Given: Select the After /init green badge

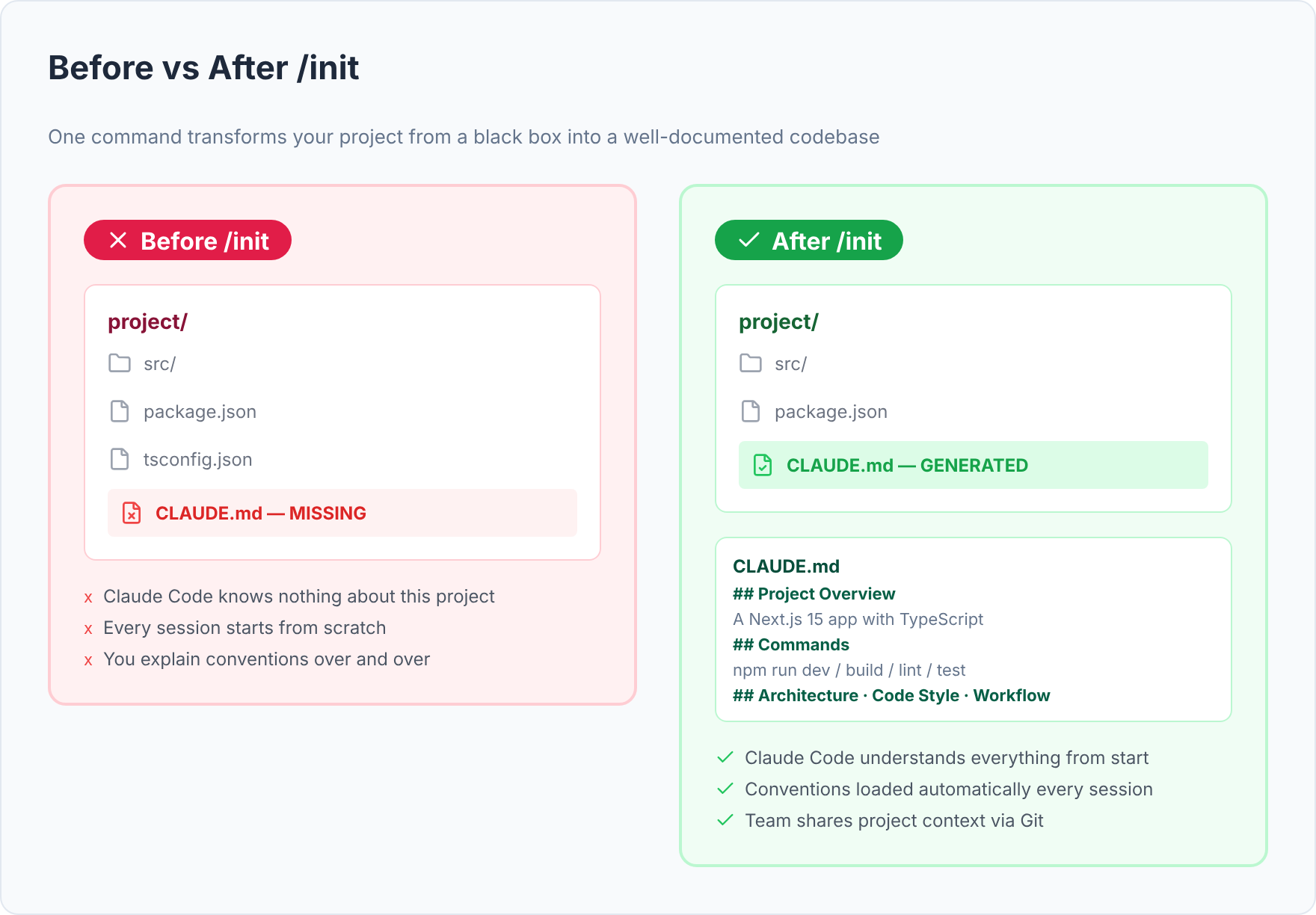Looking at the screenshot, I should 809,240.
